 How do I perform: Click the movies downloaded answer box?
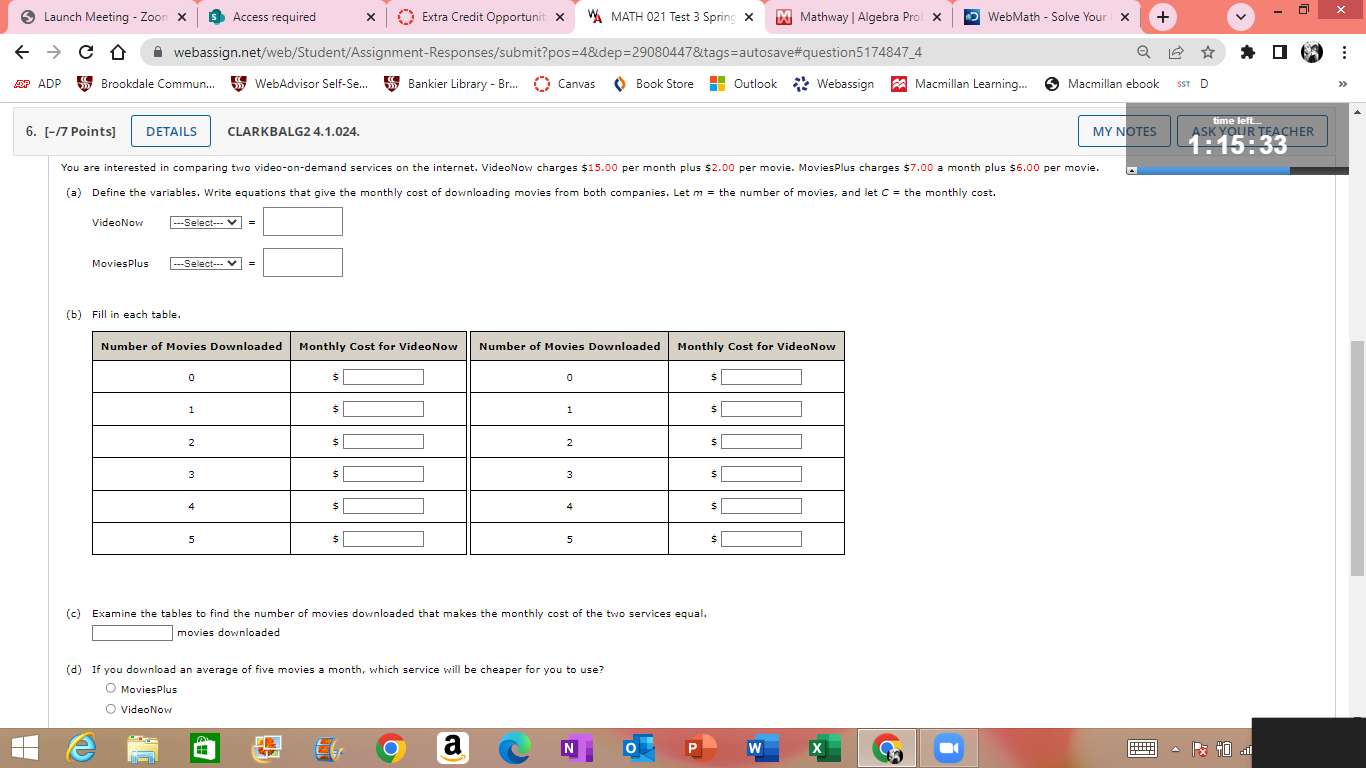(132, 632)
